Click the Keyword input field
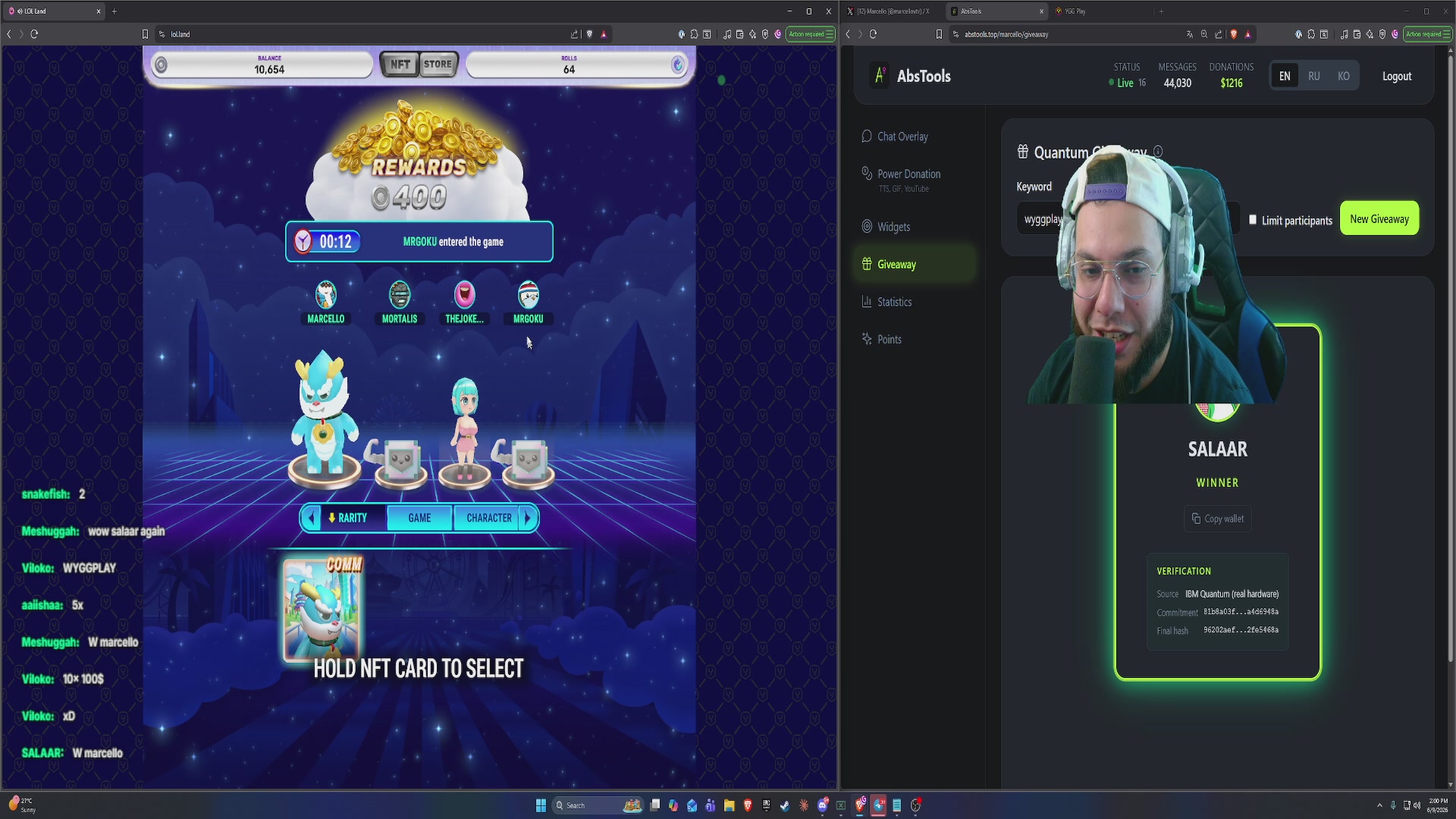Screen dimensions: 1456x819 coord(1128,219)
